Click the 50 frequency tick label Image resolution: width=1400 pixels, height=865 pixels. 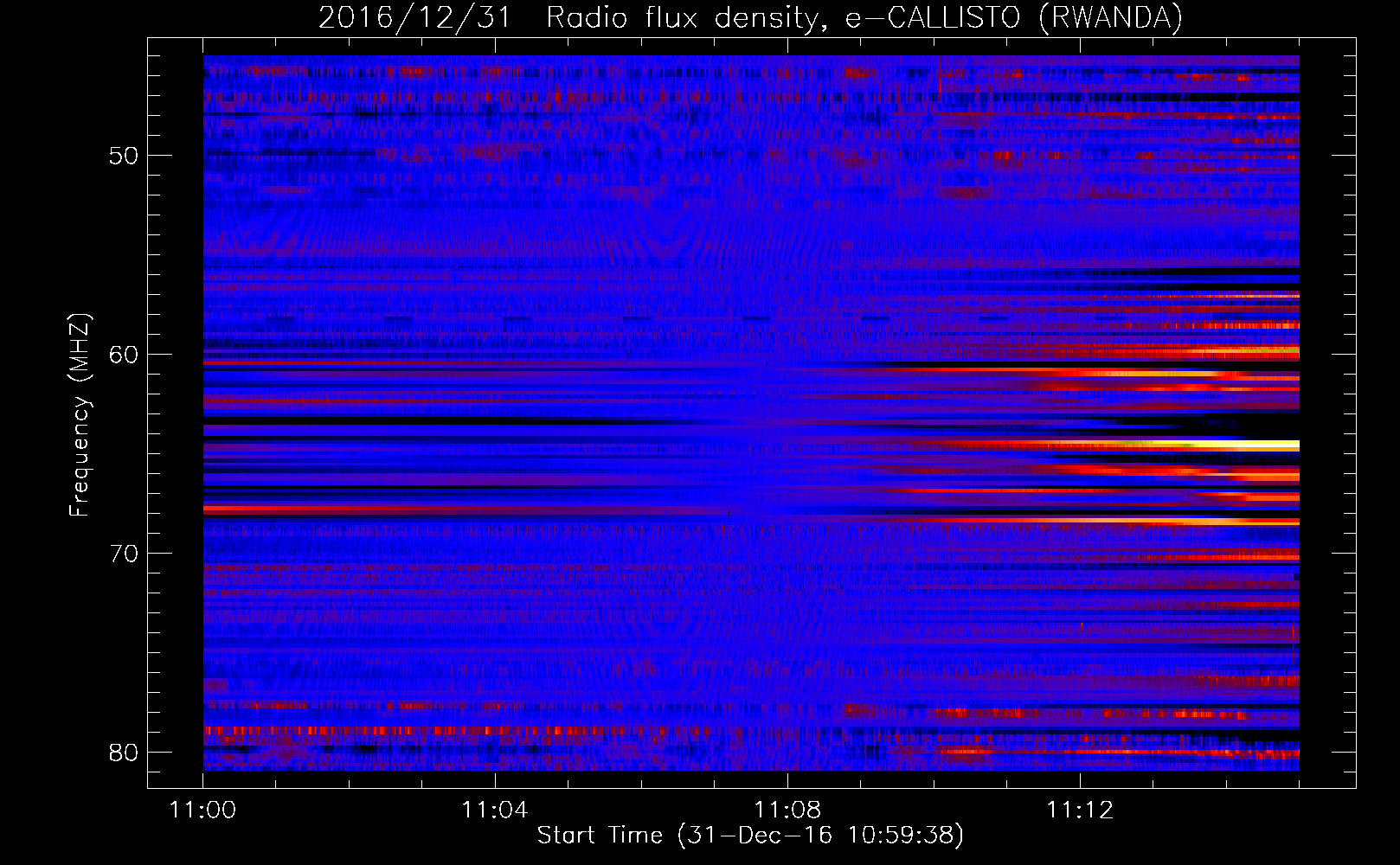click(125, 156)
